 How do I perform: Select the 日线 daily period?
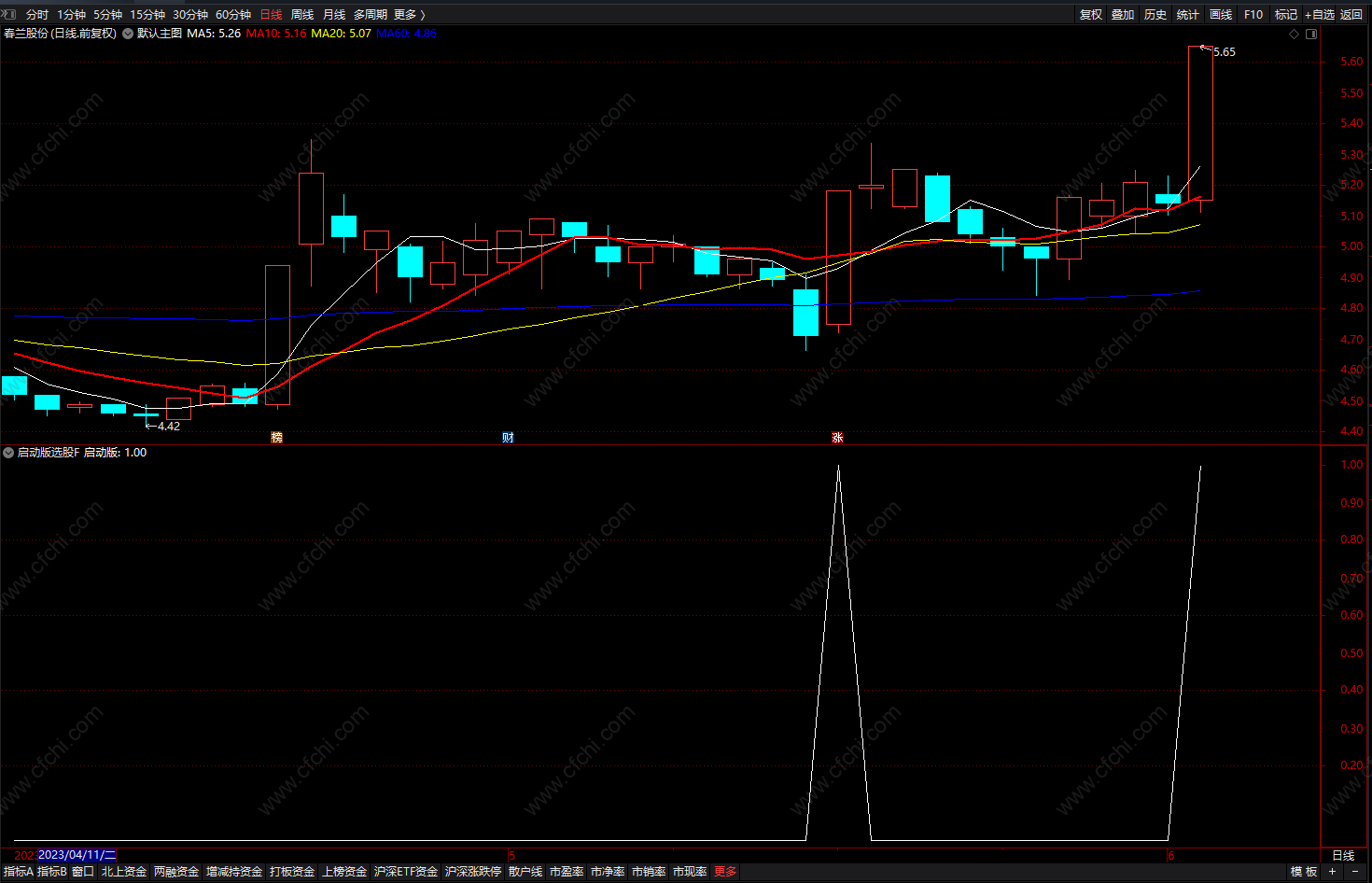[x=271, y=15]
